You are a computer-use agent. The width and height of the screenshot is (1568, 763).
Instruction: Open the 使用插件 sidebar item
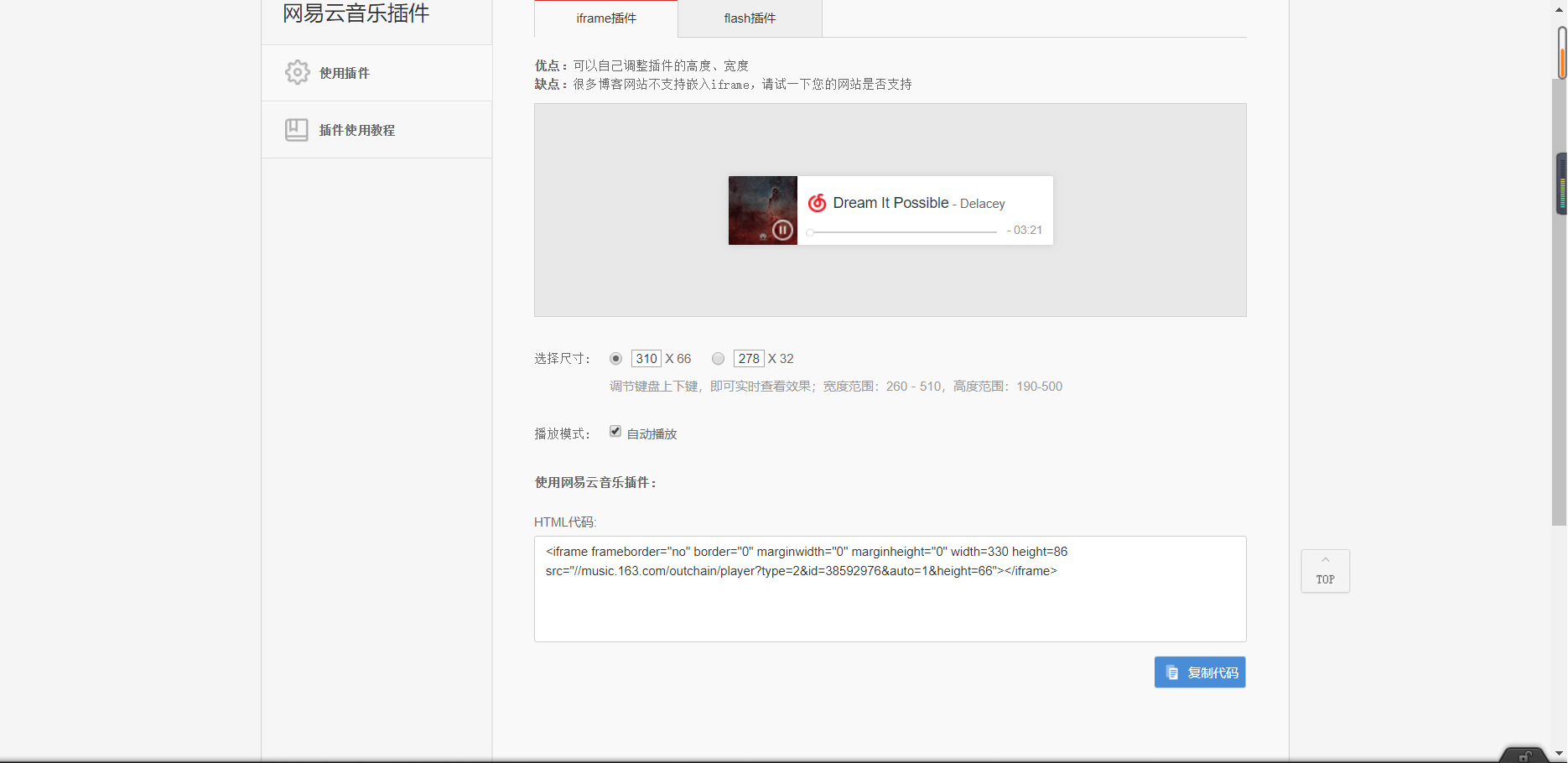point(376,73)
